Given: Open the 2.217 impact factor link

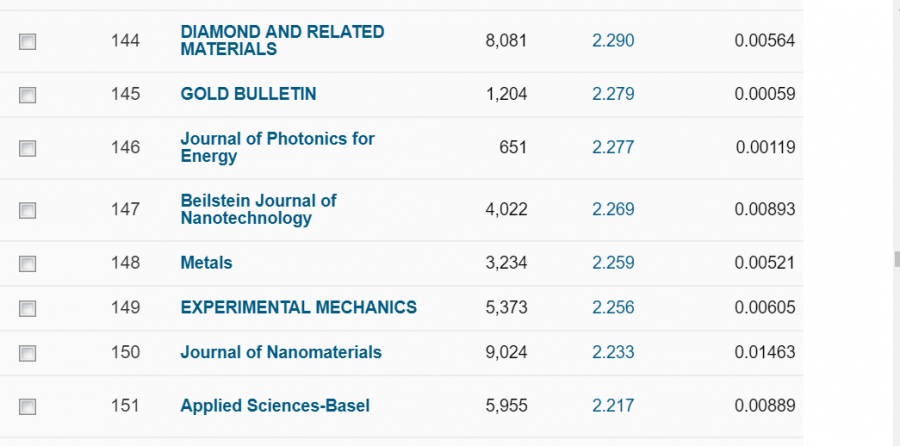Looking at the screenshot, I should point(613,405).
